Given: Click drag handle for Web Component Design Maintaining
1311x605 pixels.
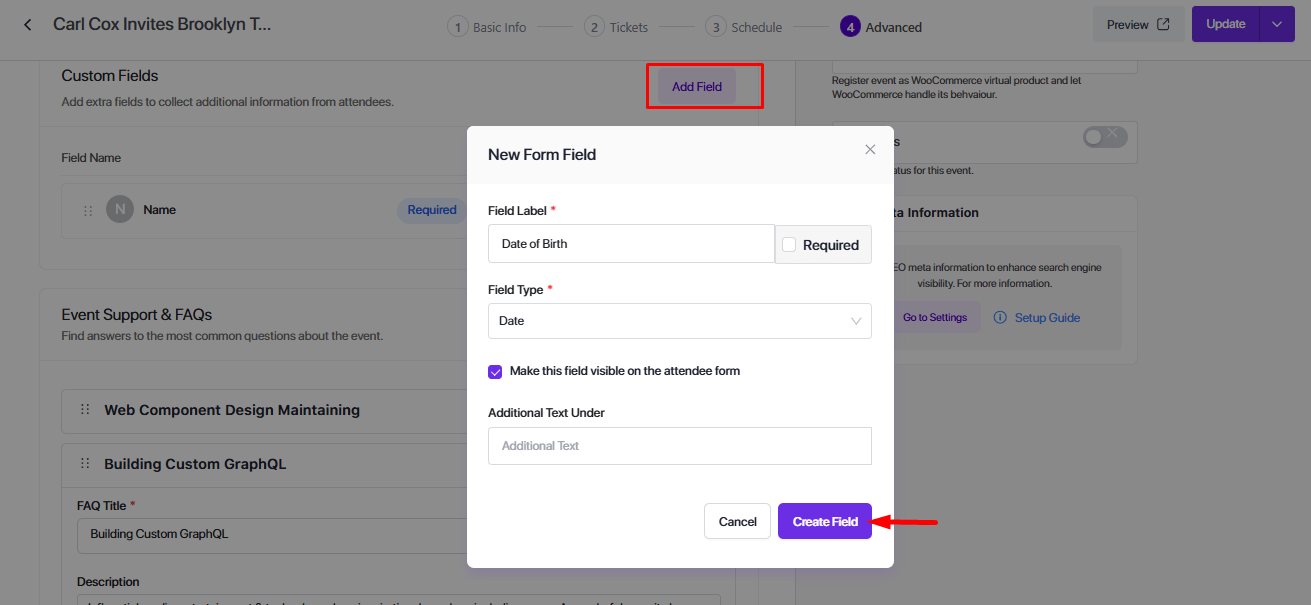Looking at the screenshot, I should pos(85,410).
